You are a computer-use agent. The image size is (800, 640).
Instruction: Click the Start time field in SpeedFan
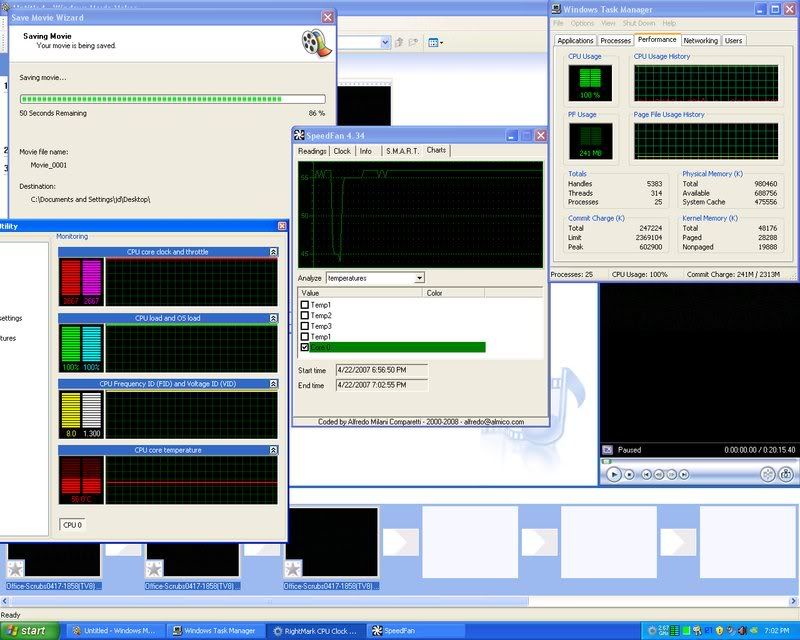[382, 370]
